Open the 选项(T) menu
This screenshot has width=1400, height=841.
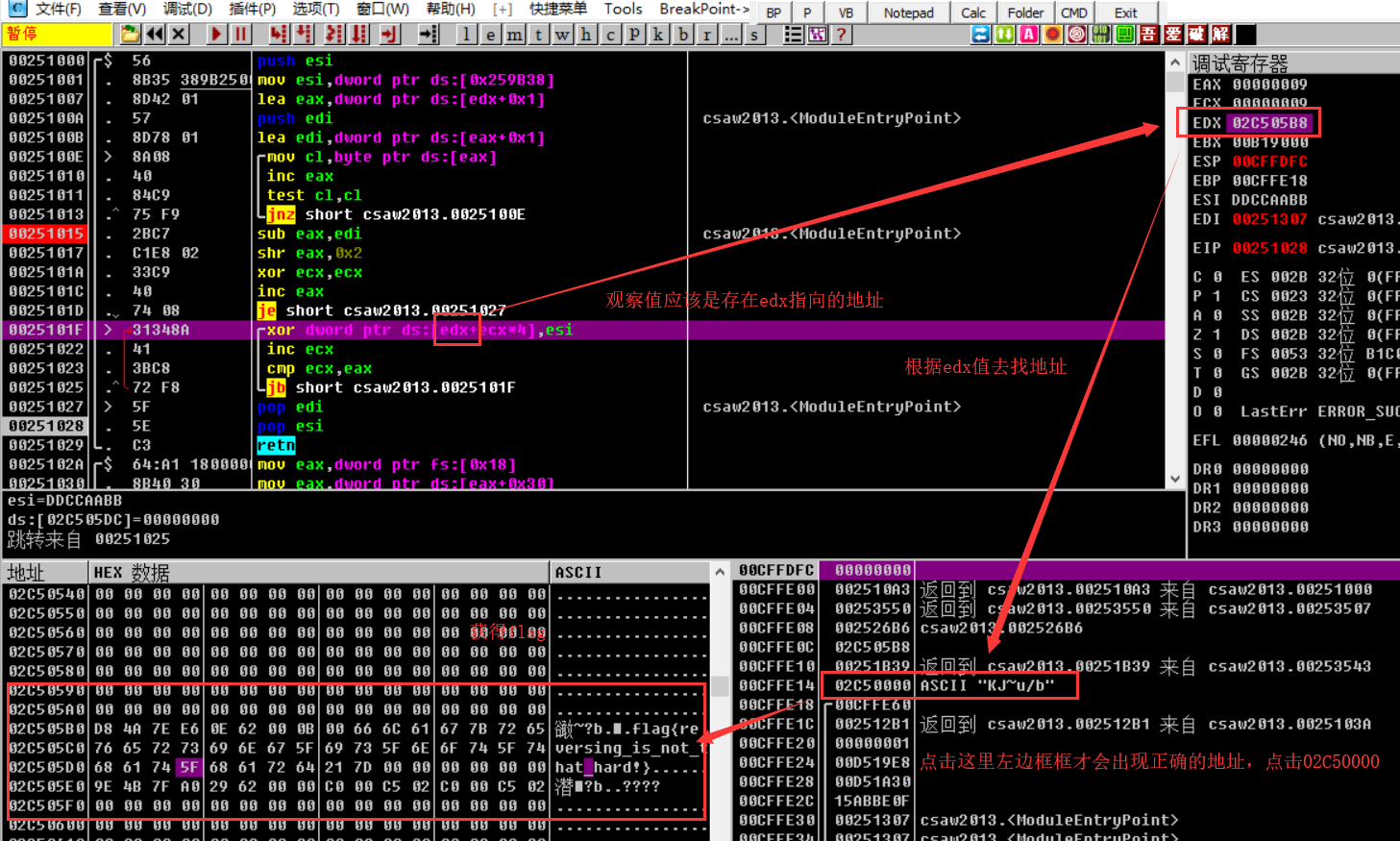click(316, 10)
